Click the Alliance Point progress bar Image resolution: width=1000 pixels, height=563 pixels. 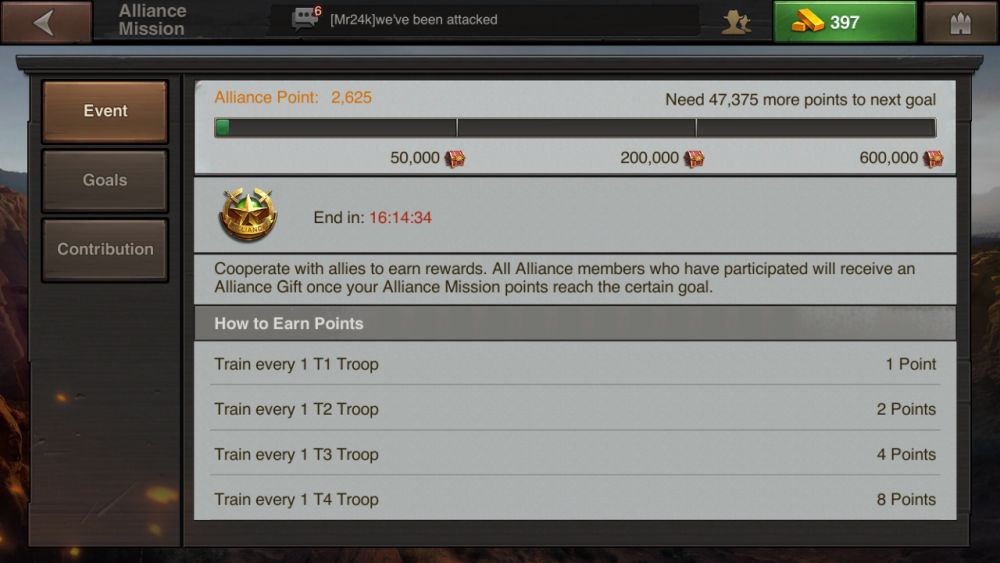pos(575,128)
